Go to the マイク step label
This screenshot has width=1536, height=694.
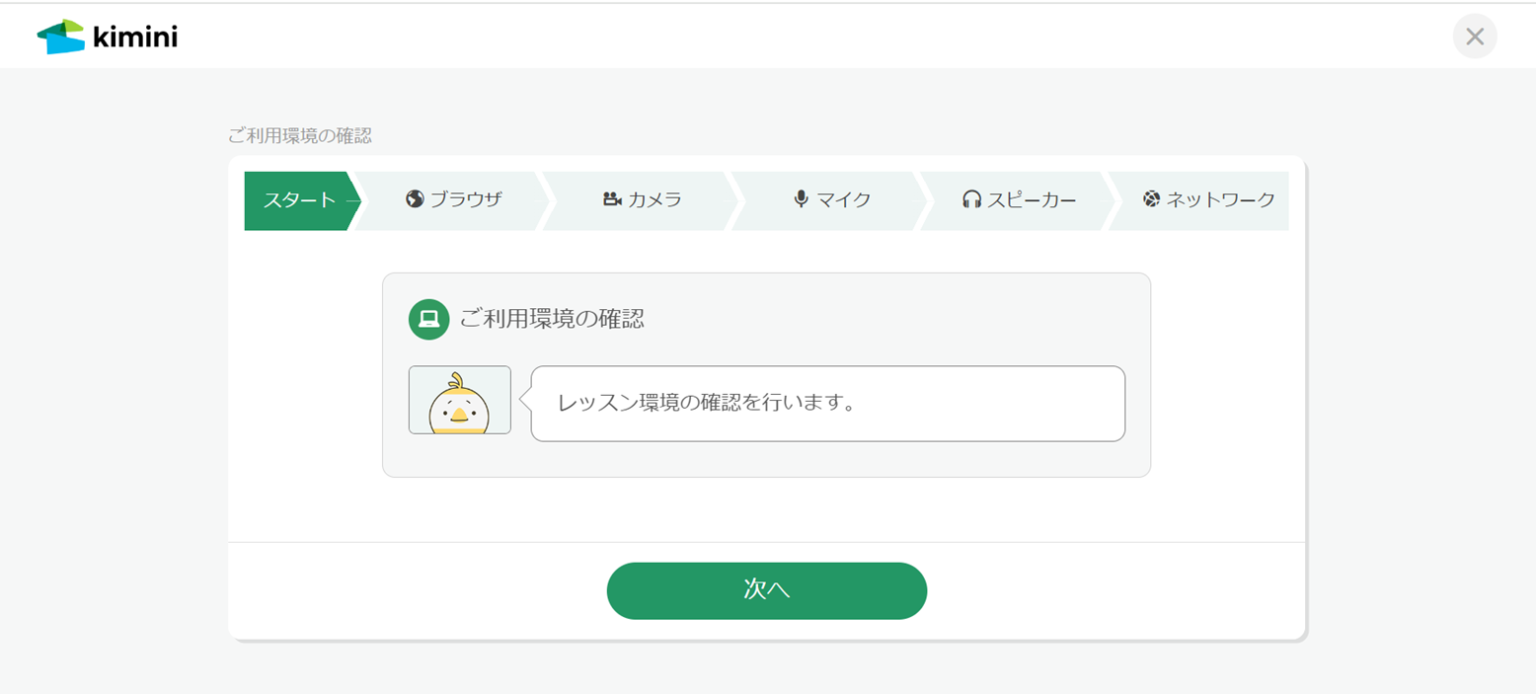point(844,200)
